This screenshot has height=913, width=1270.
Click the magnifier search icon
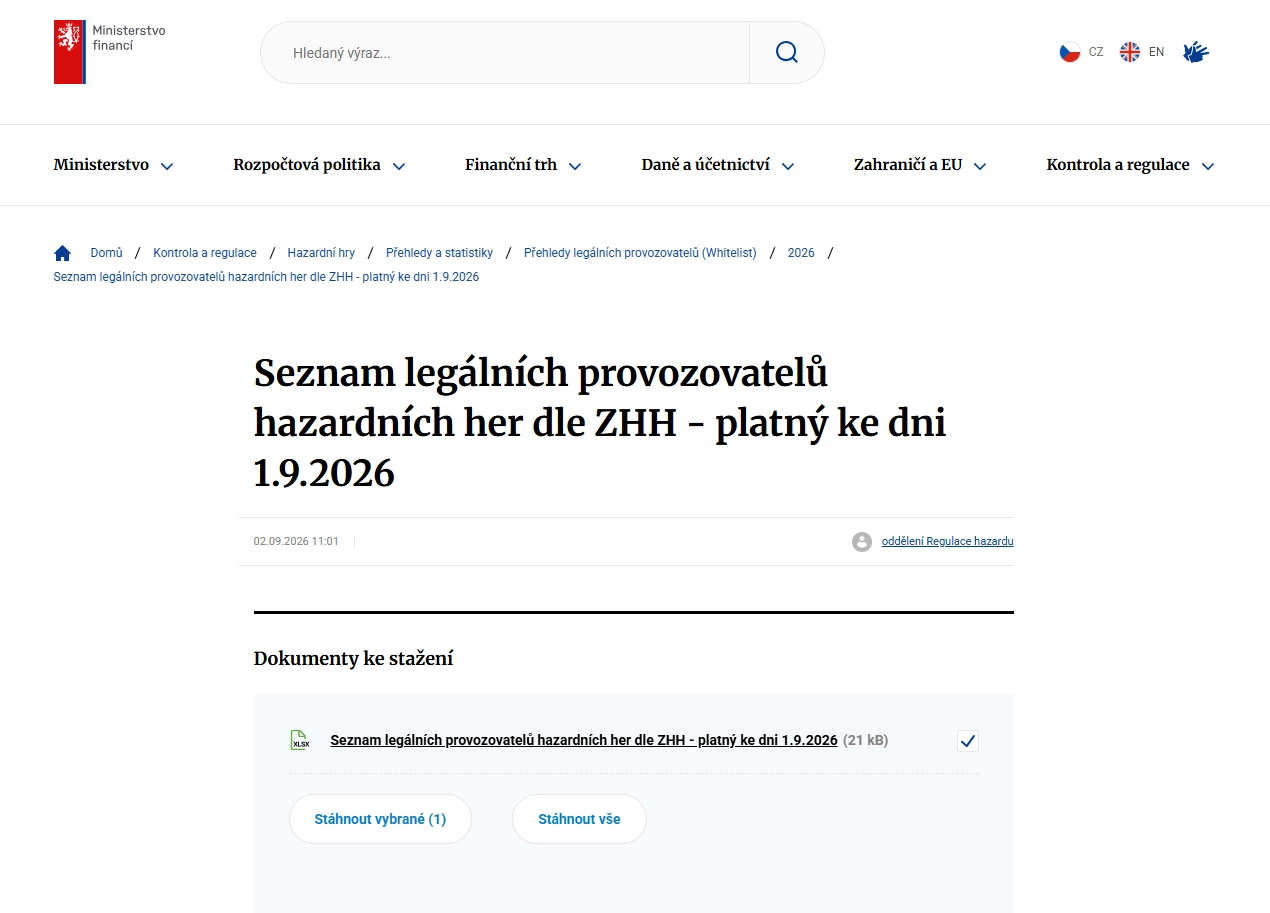(x=787, y=52)
